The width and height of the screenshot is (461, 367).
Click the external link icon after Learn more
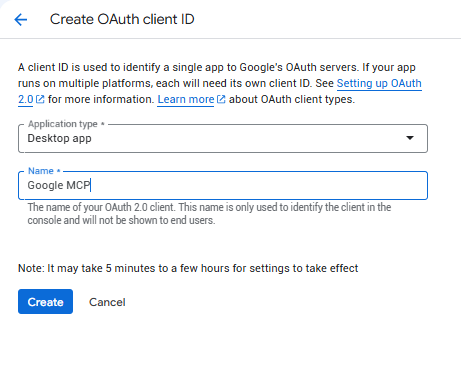click(x=221, y=99)
